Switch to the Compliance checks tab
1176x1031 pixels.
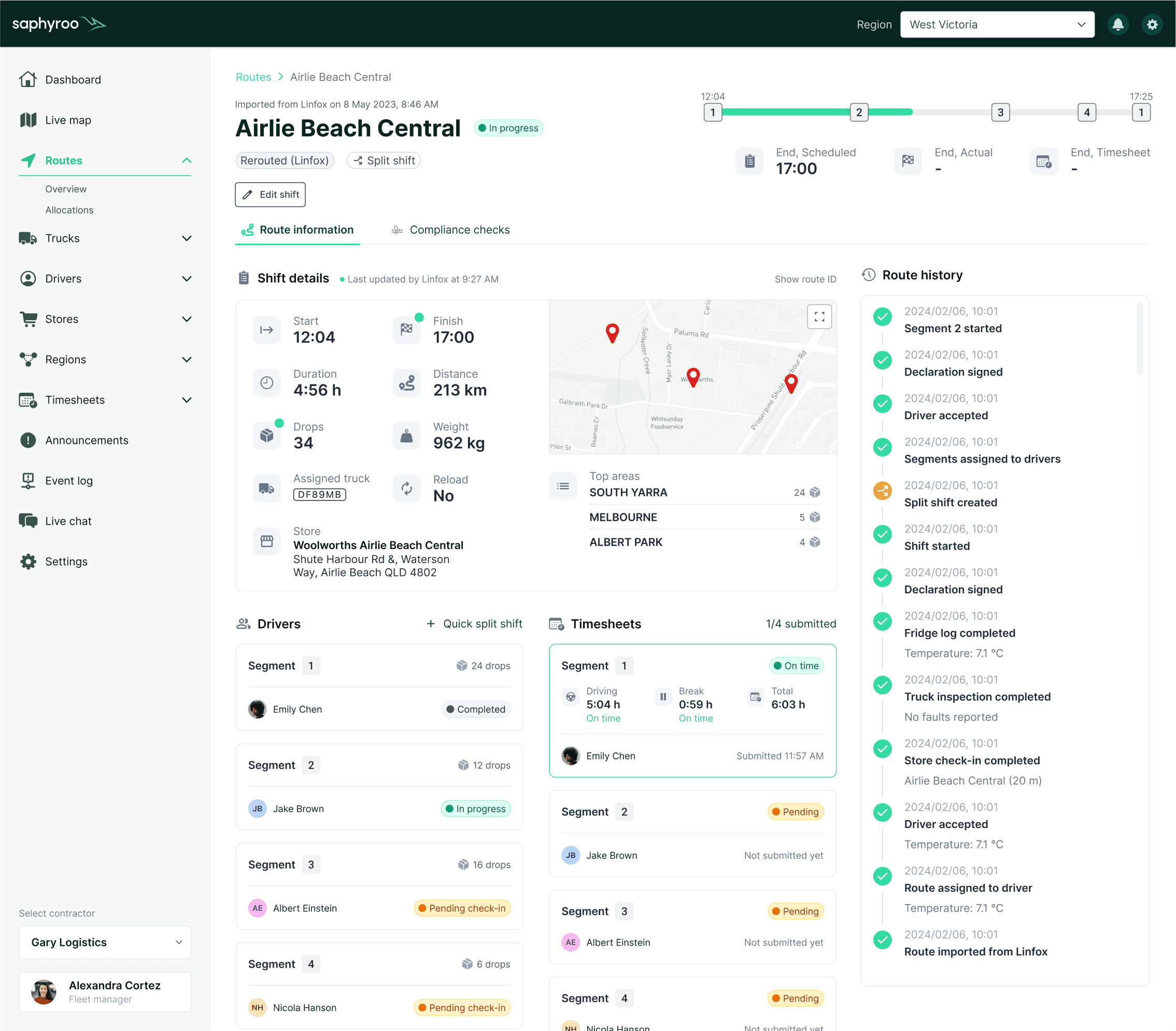450,230
